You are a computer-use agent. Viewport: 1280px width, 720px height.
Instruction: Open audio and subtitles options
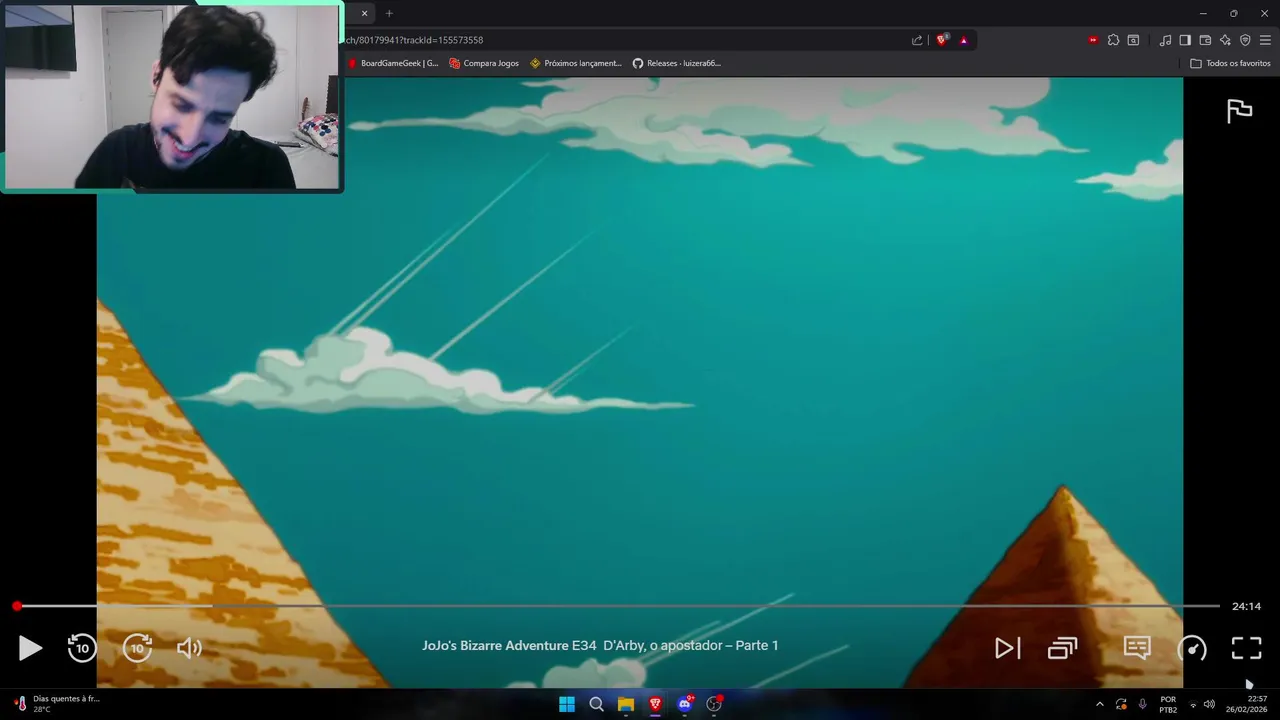[x=1137, y=648]
